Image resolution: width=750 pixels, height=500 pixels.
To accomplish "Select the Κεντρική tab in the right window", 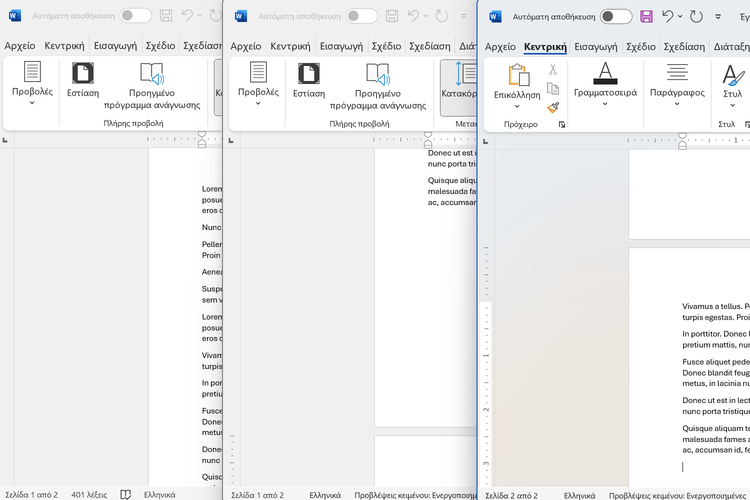I will [545, 47].
